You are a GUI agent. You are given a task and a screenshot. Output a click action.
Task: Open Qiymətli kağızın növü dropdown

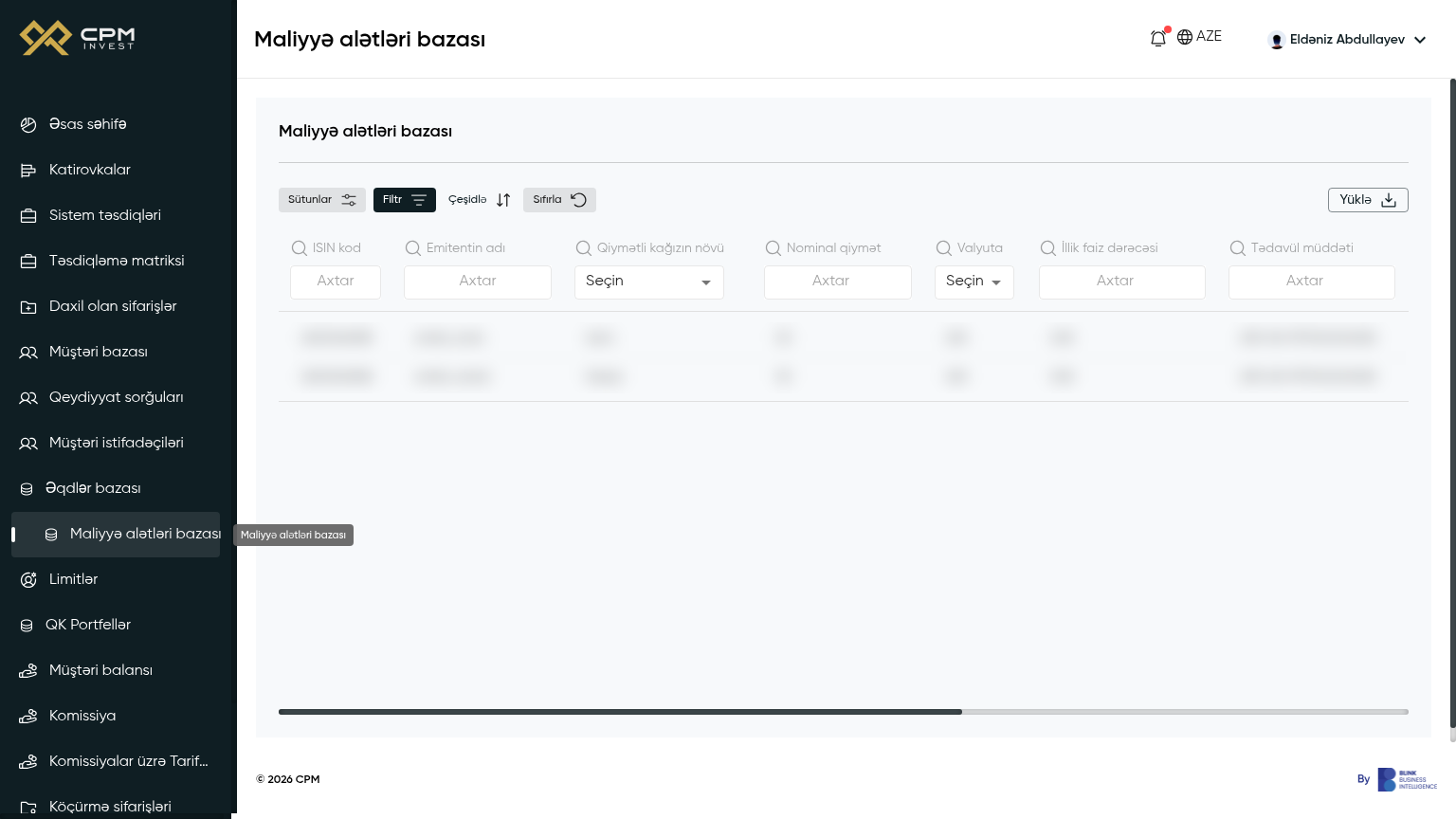point(649,282)
